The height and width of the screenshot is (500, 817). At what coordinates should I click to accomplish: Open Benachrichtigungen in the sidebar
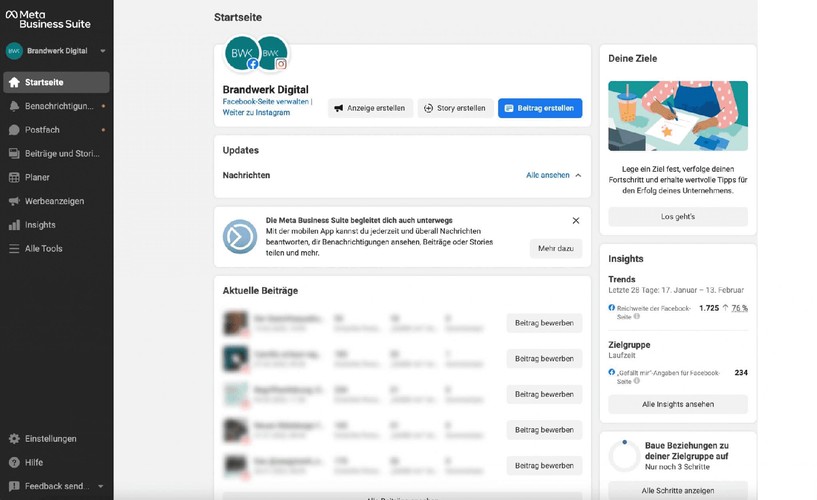point(56,106)
